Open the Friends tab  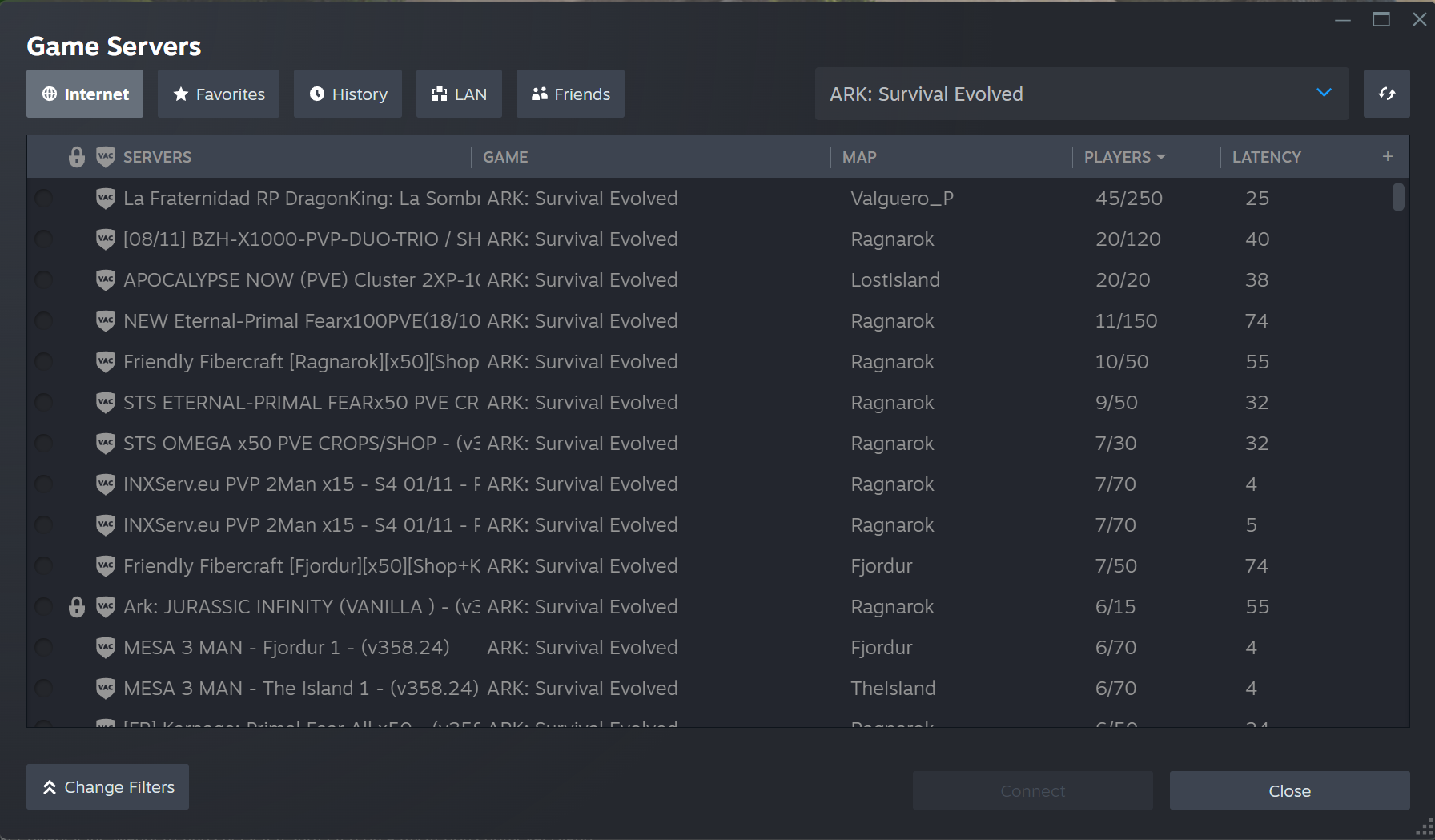[570, 94]
